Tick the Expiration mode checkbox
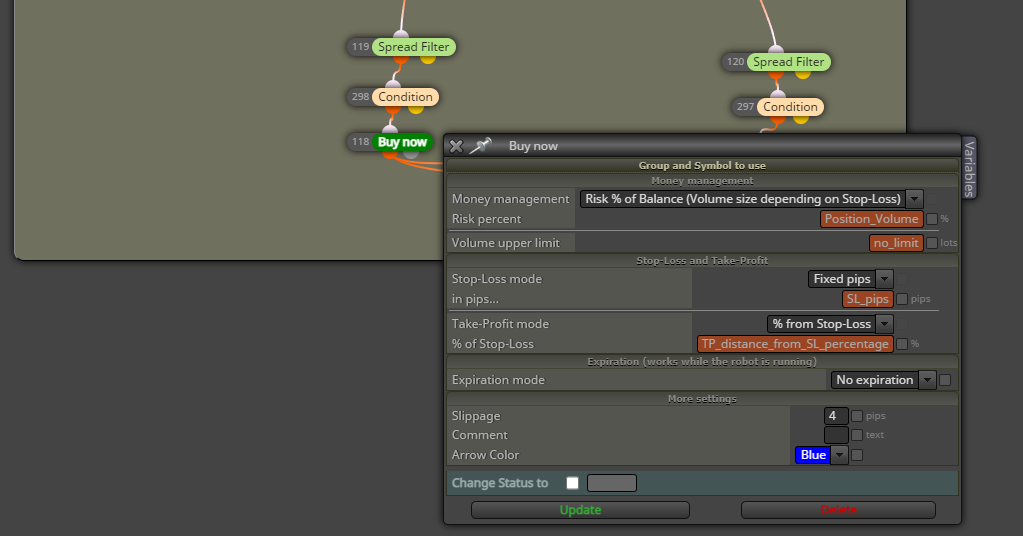 tap(945, 380)
